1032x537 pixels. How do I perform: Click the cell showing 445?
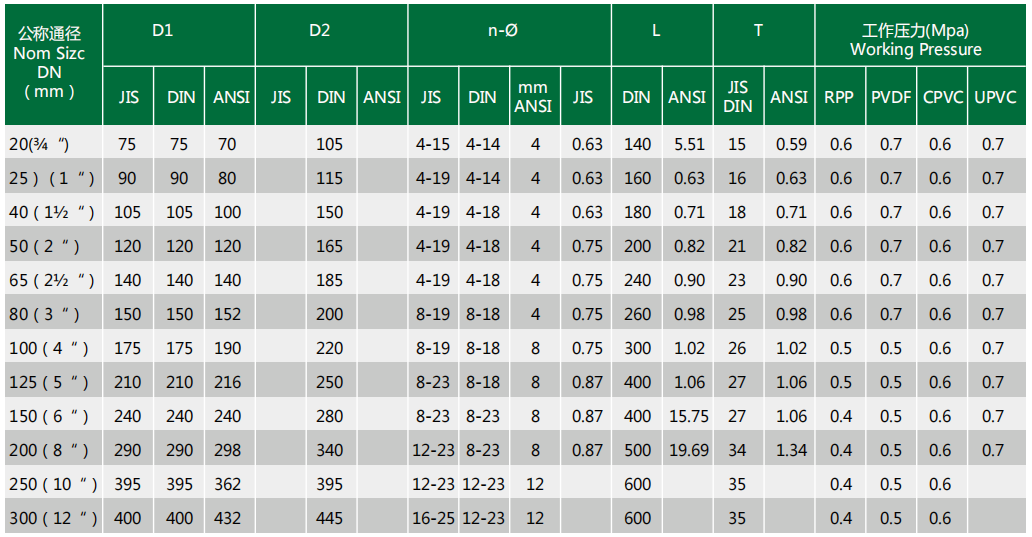pyautogui.click(x=329, y=518)
